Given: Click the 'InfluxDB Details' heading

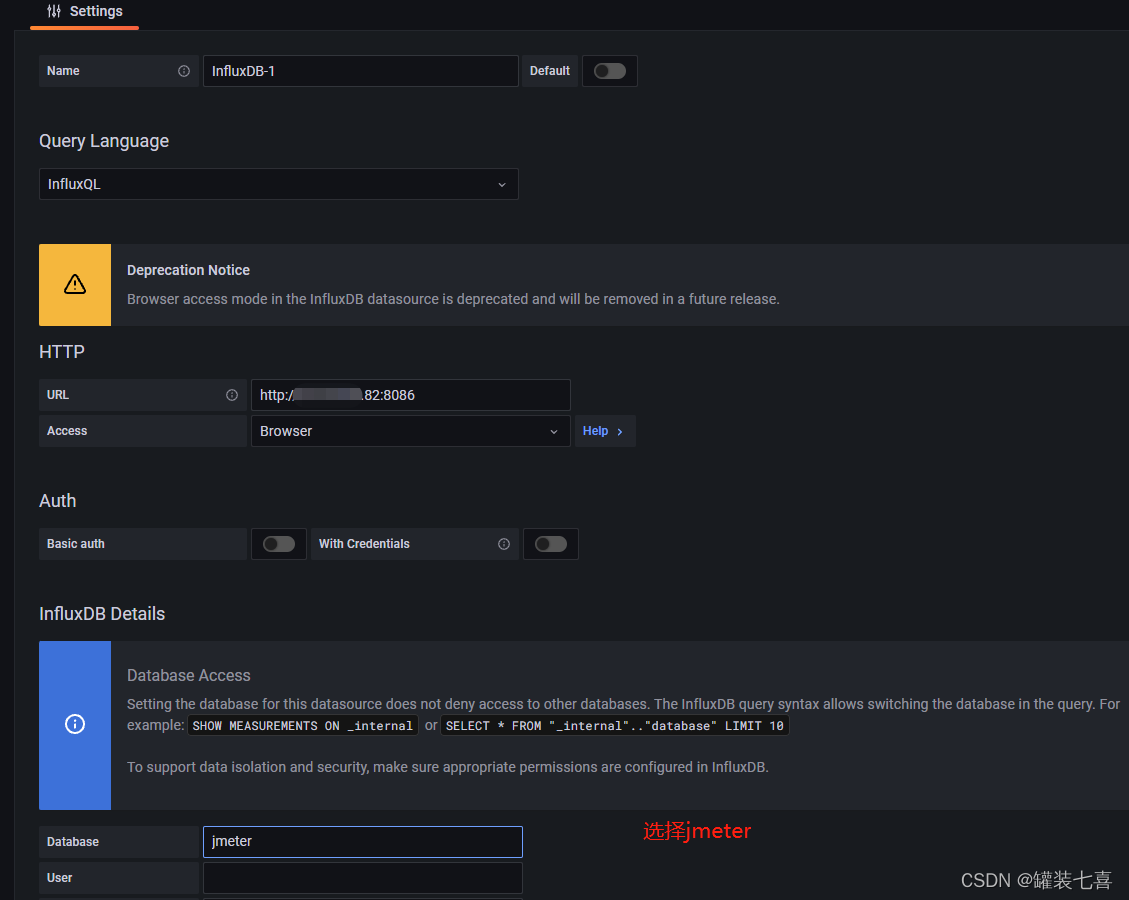Looking at the screenshot, I should (102, 614).
